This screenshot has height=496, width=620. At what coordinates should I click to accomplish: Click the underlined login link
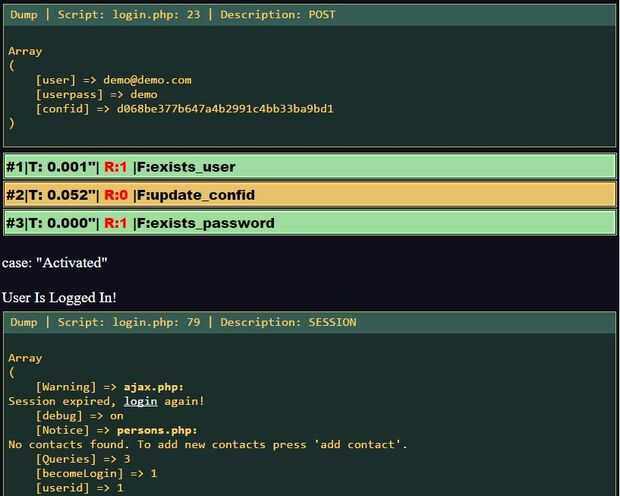pyautogui.click(x=140, y=401)
